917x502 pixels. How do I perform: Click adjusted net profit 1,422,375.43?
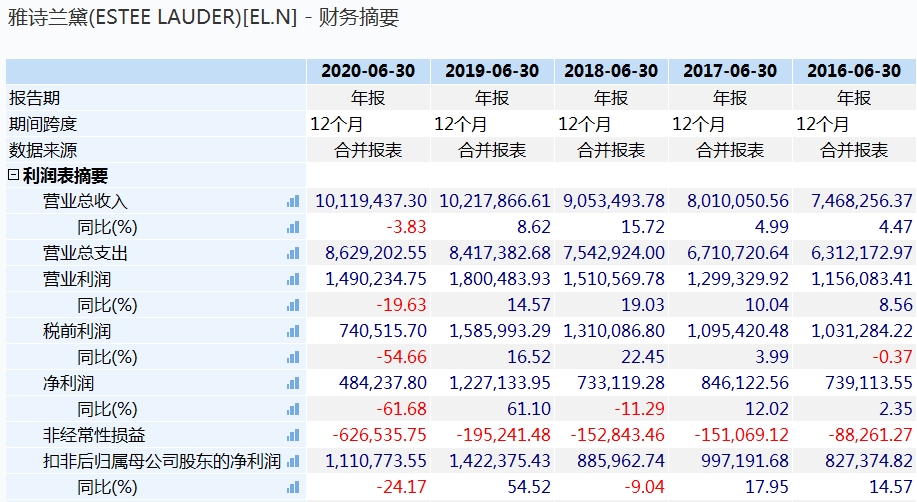click(500, 461)
